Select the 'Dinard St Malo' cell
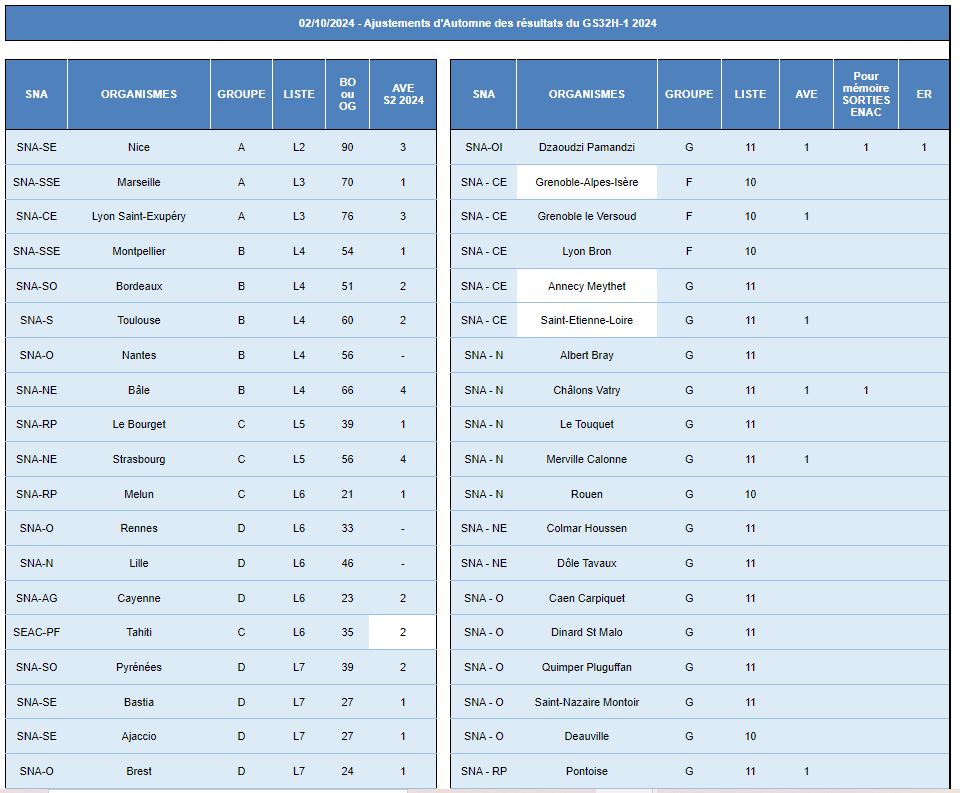Viewport: 960px width, 793px height. 587,633
